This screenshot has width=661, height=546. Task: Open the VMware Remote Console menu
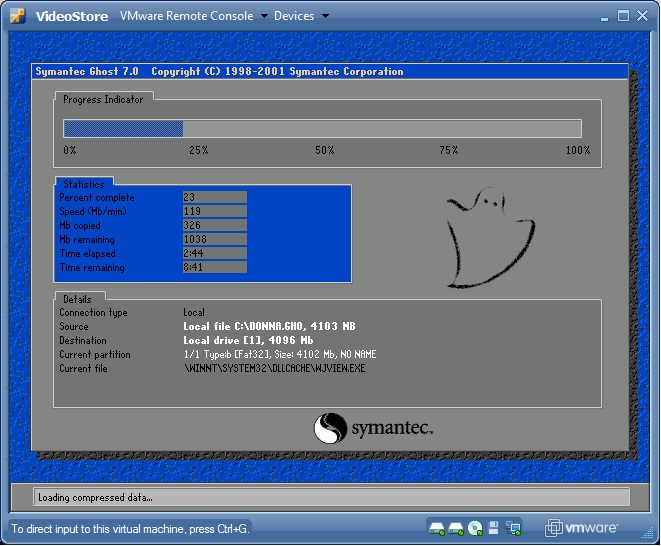click(x=193, y=16)
